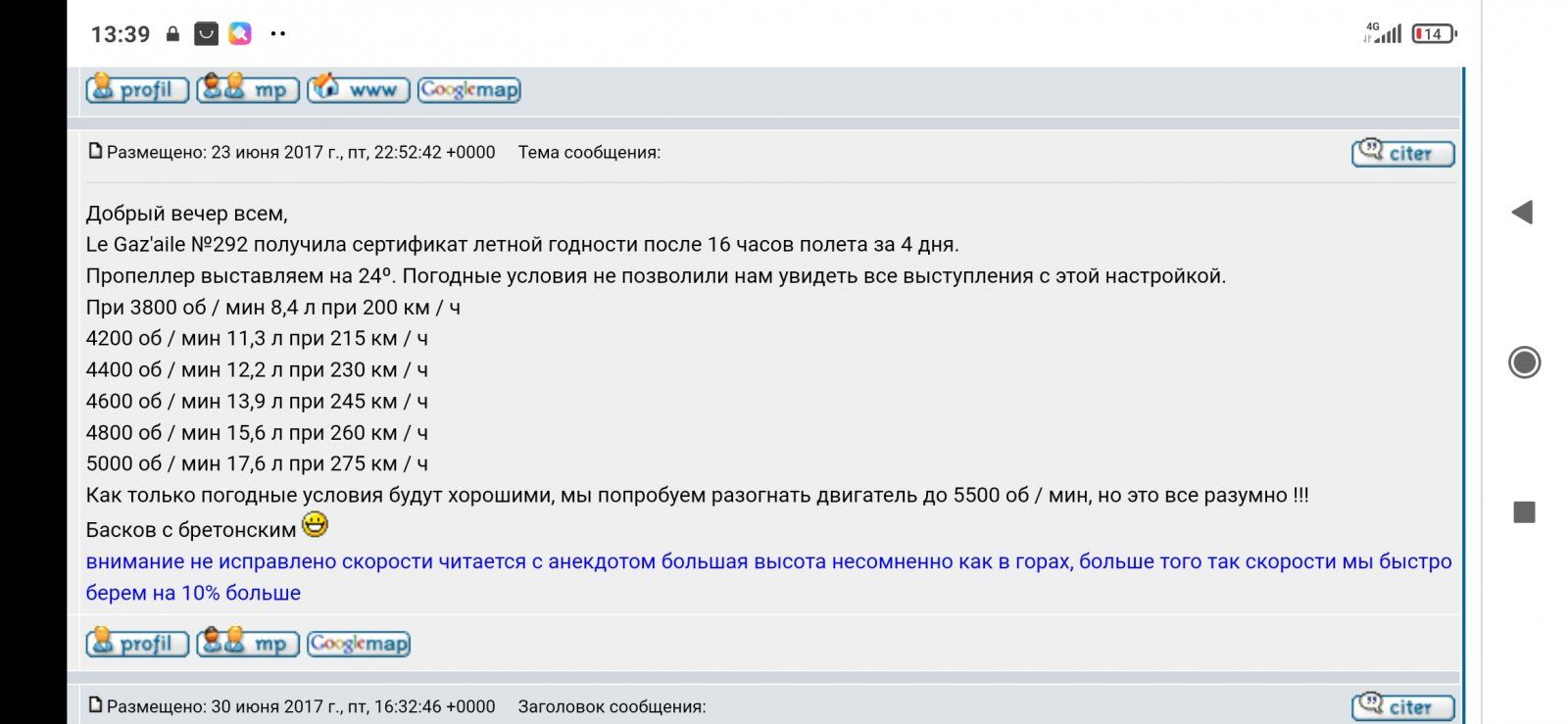Image resolution: width=1568 pixels, height=724 pixels.
Task: Tap the Android recent apps square button
Action: point(1524,511)
